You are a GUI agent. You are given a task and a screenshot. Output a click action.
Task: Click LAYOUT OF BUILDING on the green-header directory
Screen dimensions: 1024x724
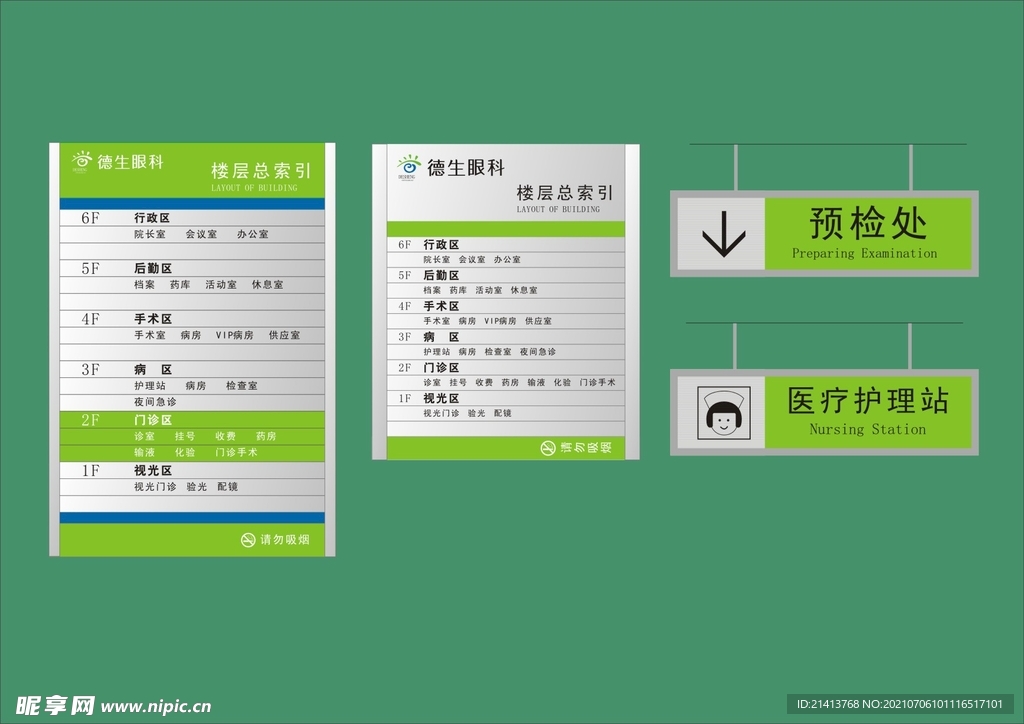point(254,188)
